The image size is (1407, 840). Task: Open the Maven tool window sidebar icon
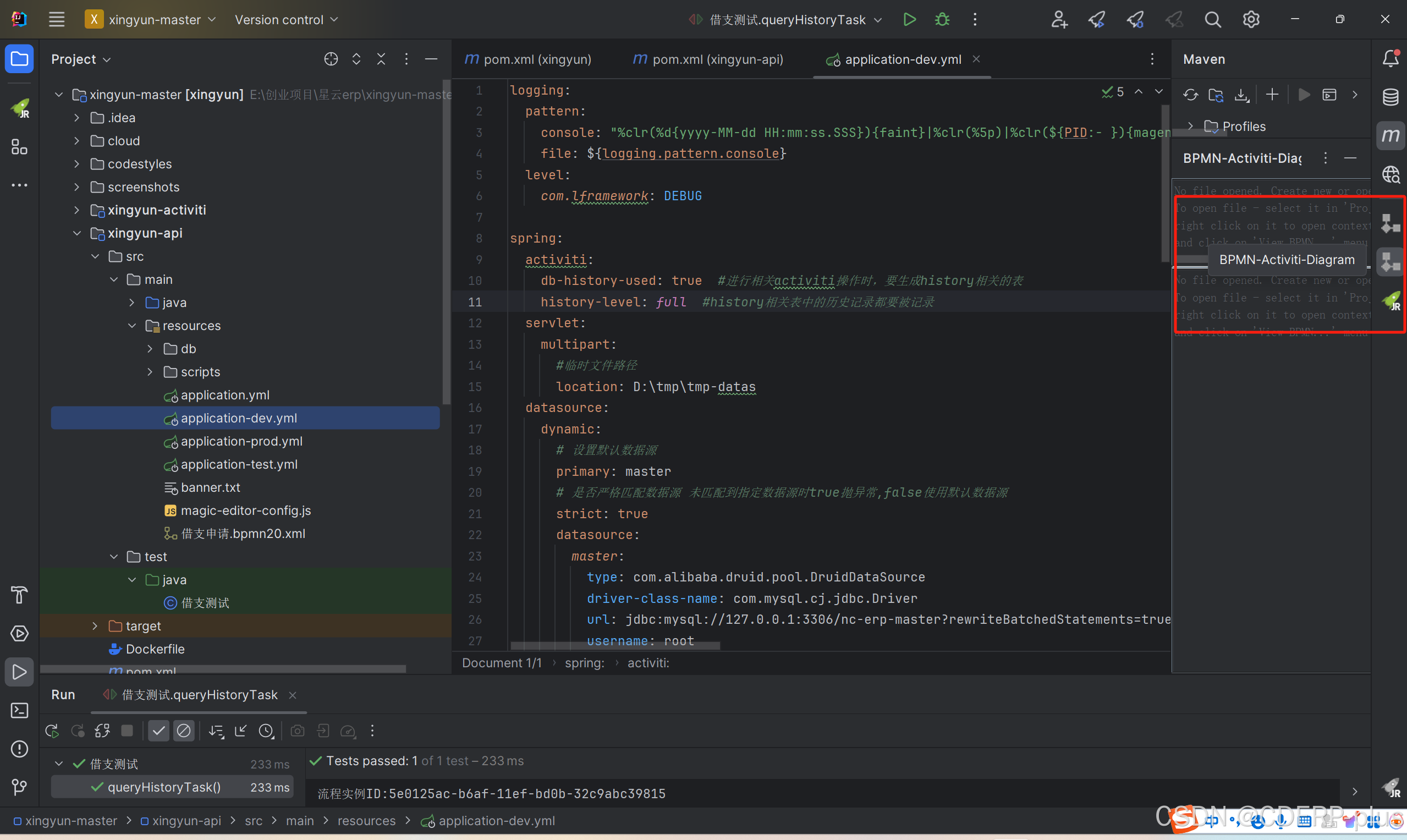[x=1390, y=135]
